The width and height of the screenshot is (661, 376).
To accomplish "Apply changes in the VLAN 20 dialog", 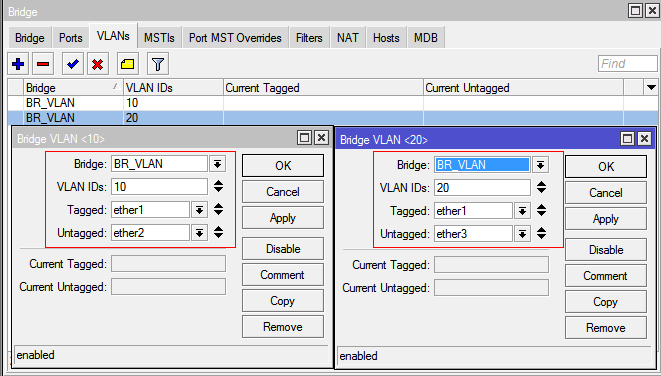I will click(606, 219).
